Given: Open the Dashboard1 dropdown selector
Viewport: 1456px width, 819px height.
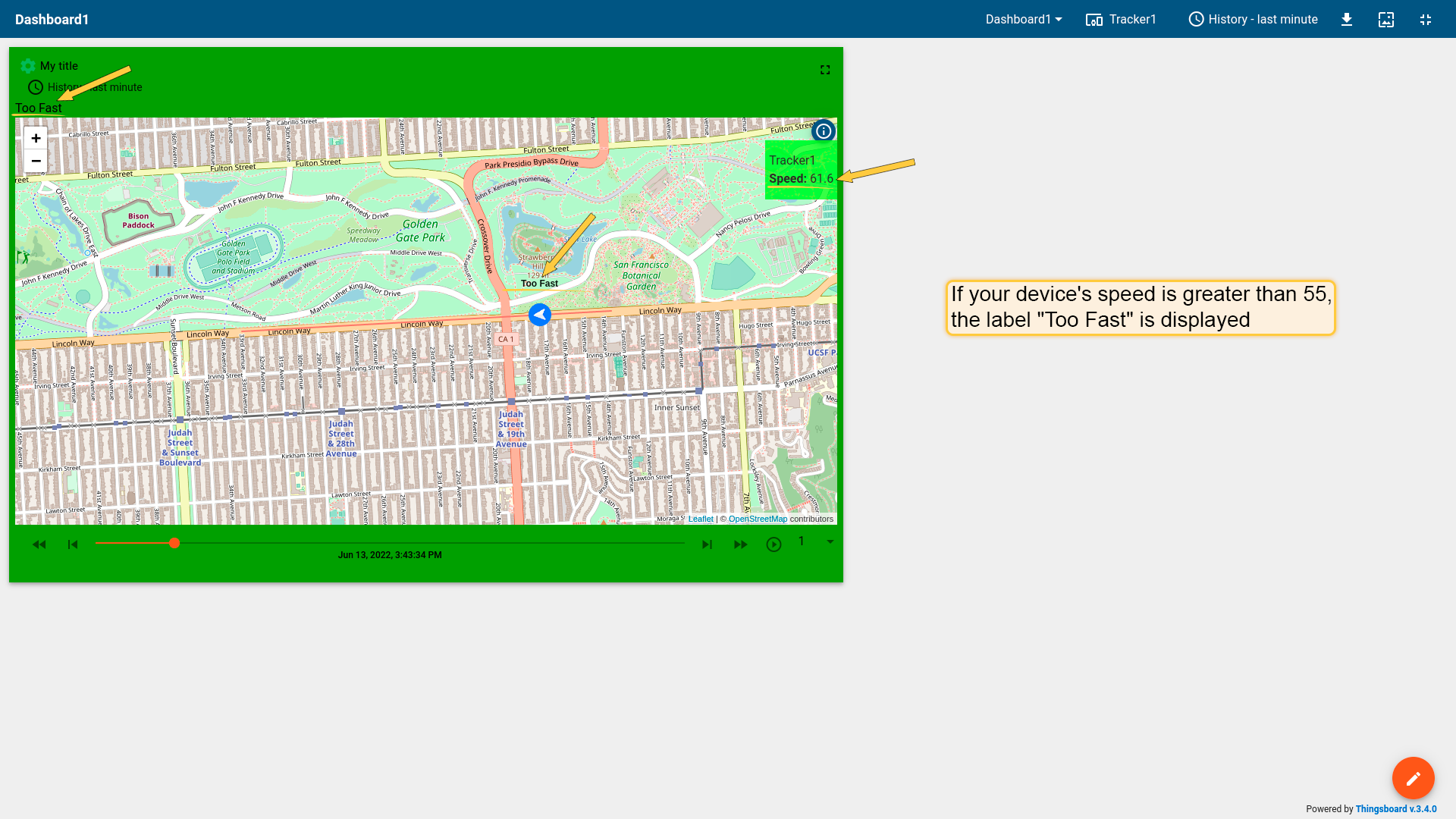Looking at the screenshot, I should [x=1023, y=20].
